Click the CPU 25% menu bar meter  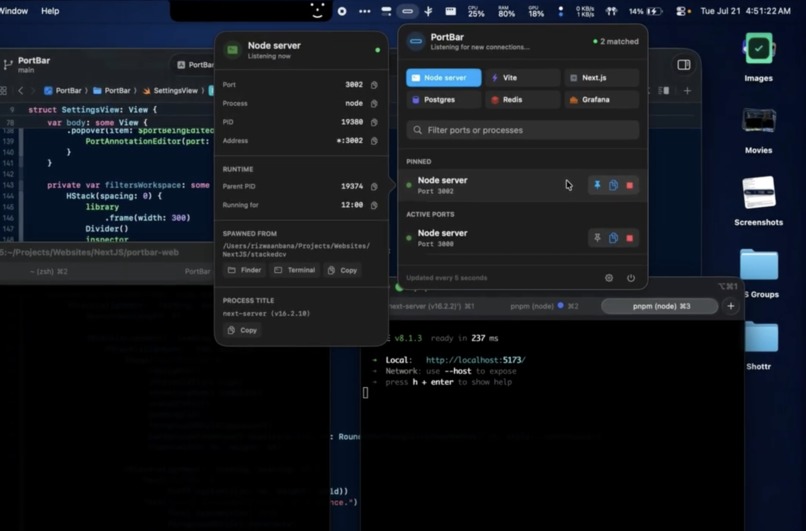point(476,11)
